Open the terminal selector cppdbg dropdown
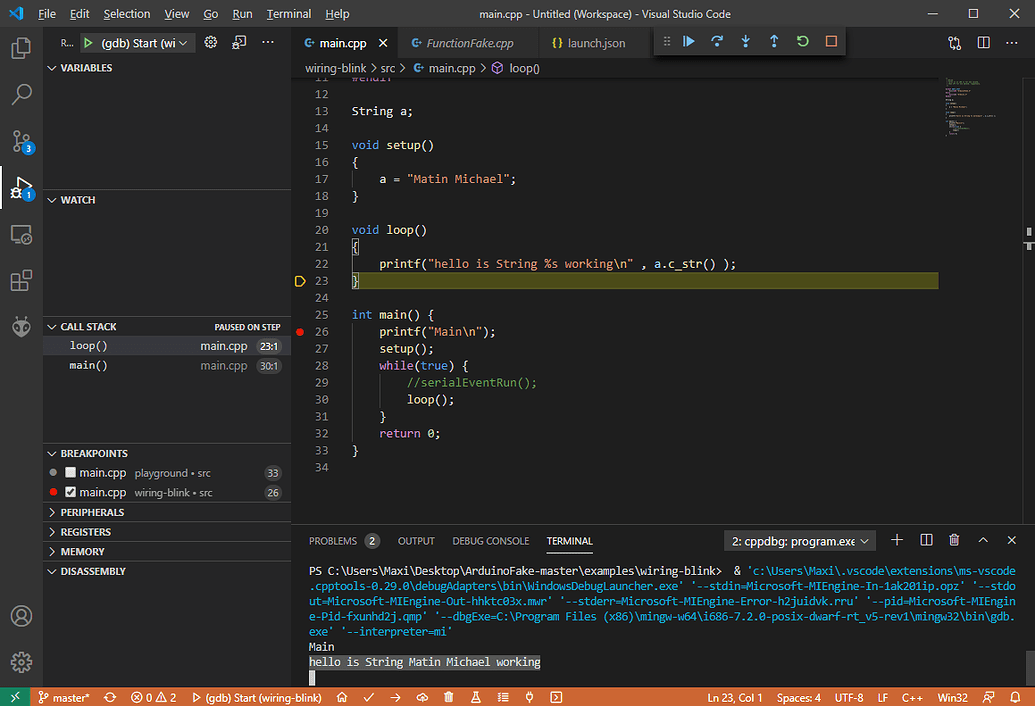The image size is (1035, 706). coord(800,541)
